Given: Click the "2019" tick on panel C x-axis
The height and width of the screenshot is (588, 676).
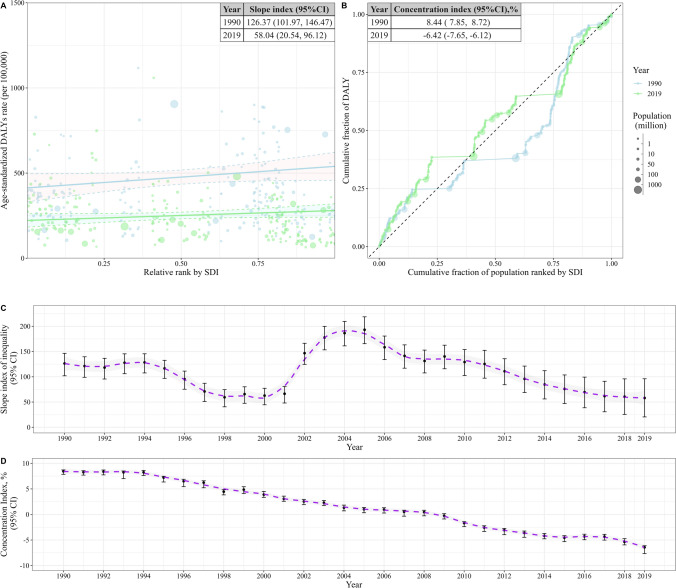Looking at the screenshot, I should coord(645,438).
